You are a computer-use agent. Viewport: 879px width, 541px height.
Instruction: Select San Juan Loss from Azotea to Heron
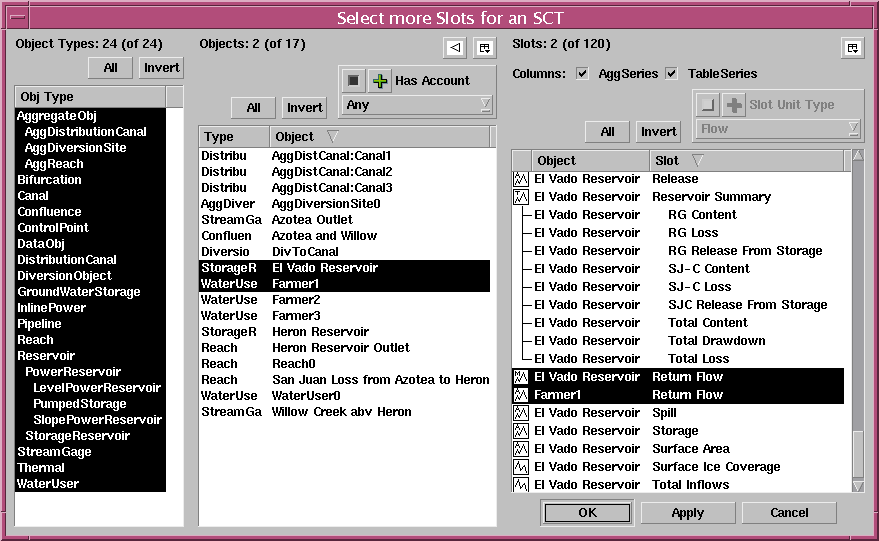(x=345, y=380)
